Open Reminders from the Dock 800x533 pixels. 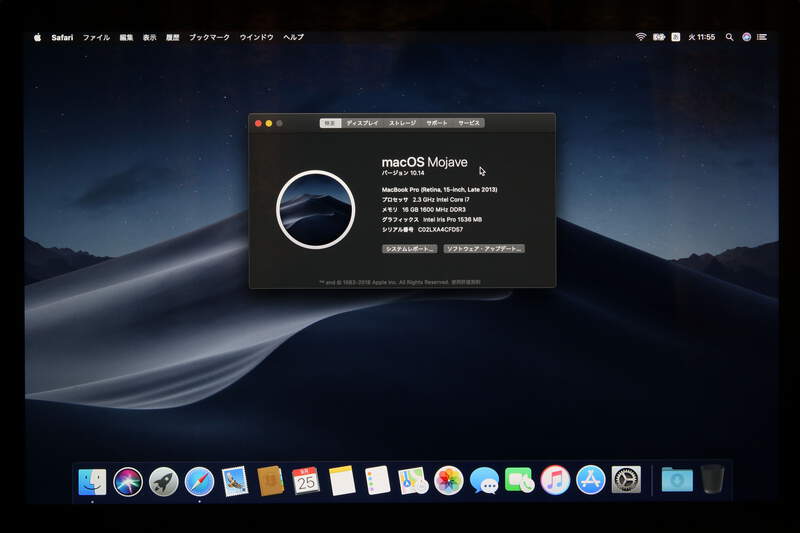click(378, 480)
